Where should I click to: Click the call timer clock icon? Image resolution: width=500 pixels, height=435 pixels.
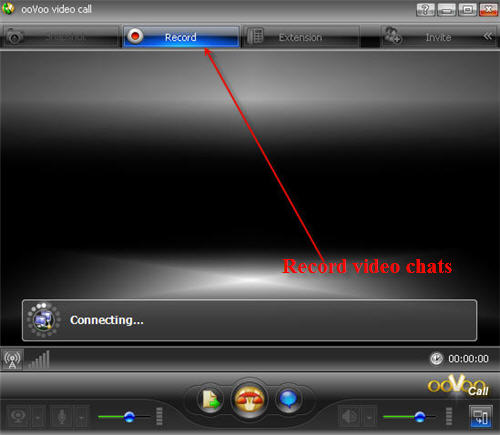[436, 359]
